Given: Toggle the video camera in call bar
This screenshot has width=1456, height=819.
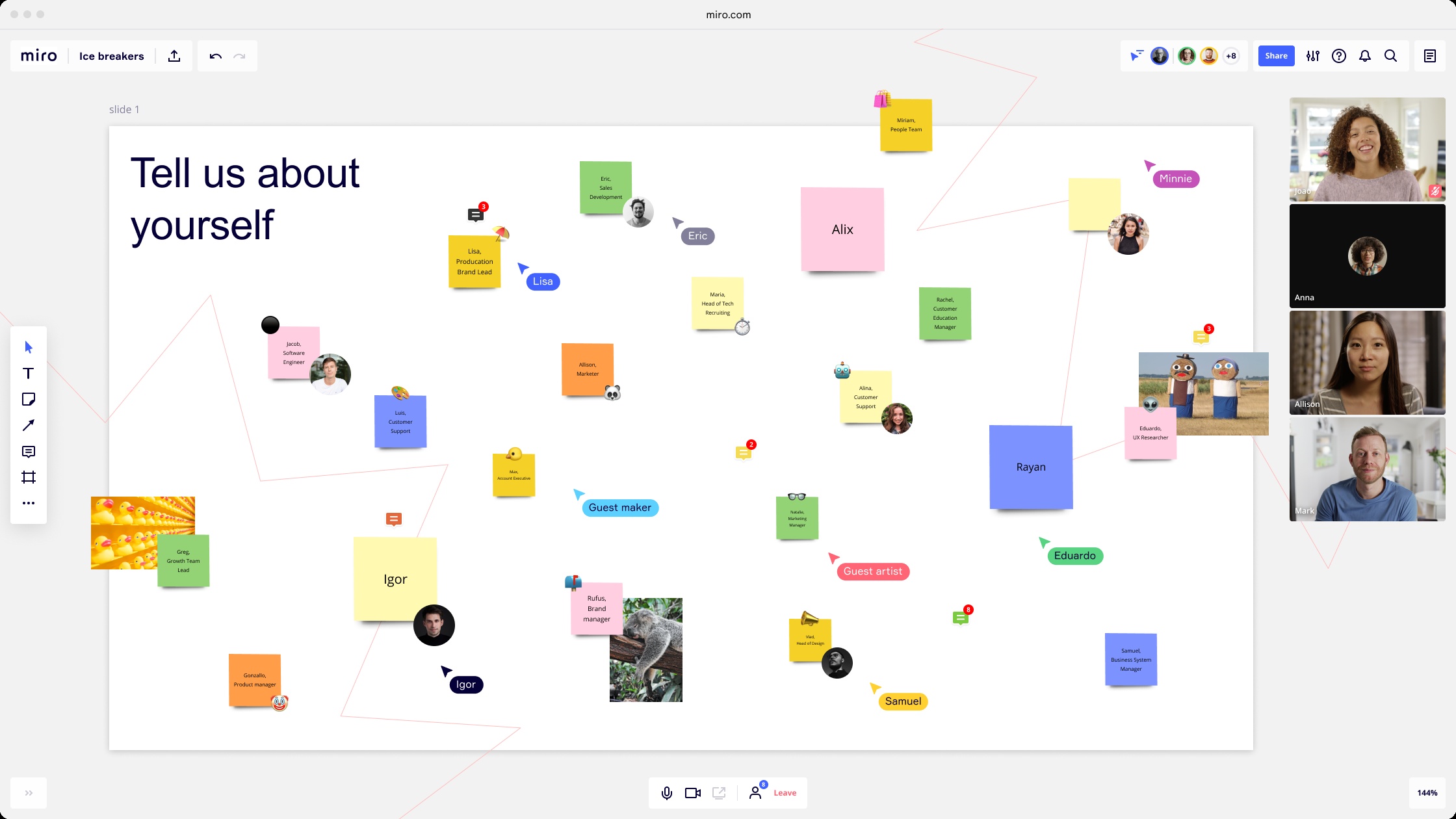Looking at the screenshot, I should 693,793.
